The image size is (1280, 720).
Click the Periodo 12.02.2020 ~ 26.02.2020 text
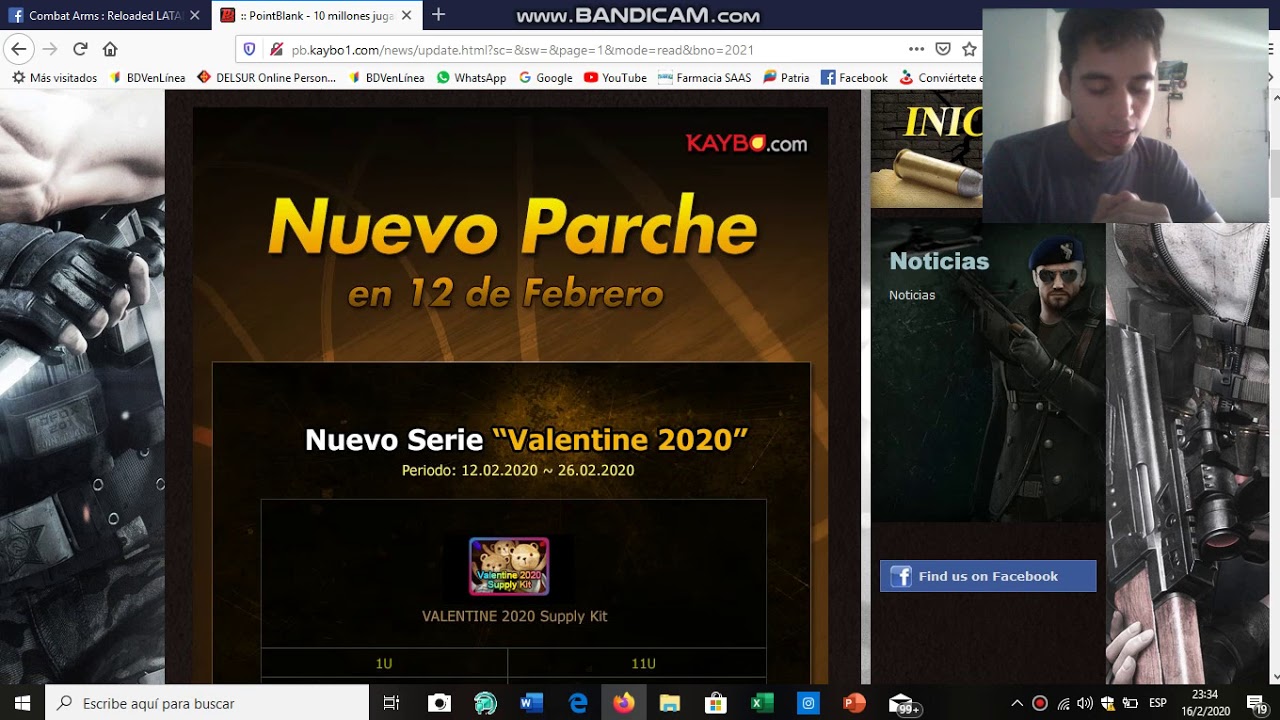coord(518,470)
